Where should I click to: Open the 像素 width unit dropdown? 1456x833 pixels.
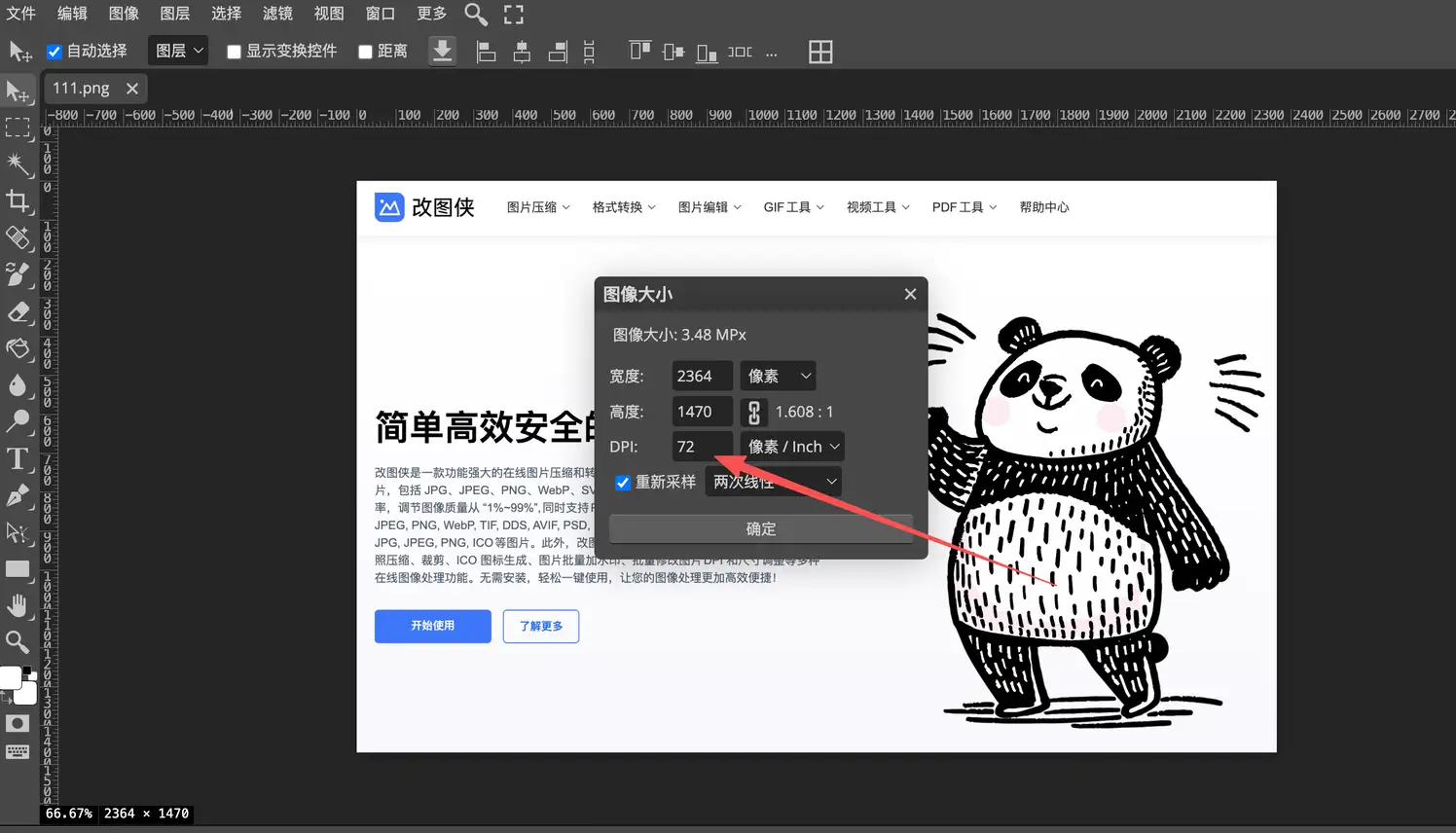[x=777, y=376]
